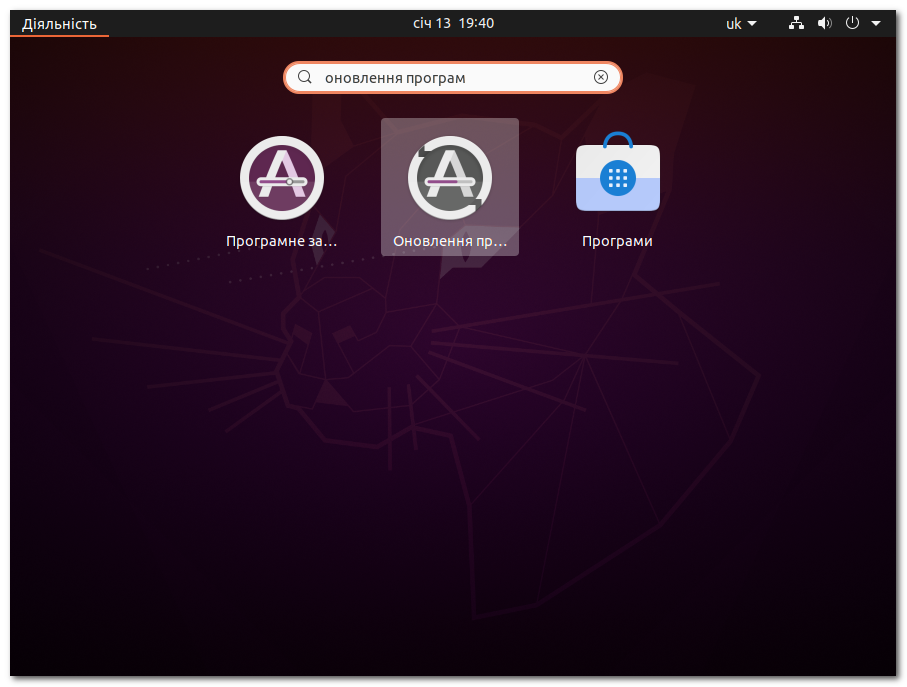
Task: Click the power status icon
Action: point(852,22)
